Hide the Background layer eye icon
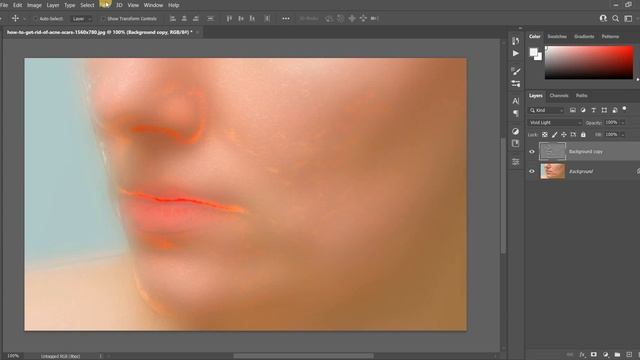This screenshot has height=360, width=640. [x=532, y=171]
